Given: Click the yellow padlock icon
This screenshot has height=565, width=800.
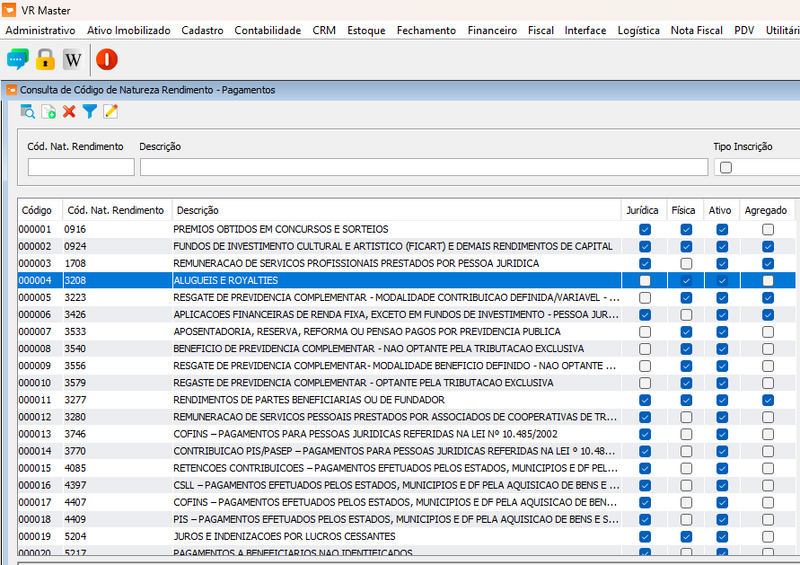Looking at the screenshot, I should (x=45, y=60).
